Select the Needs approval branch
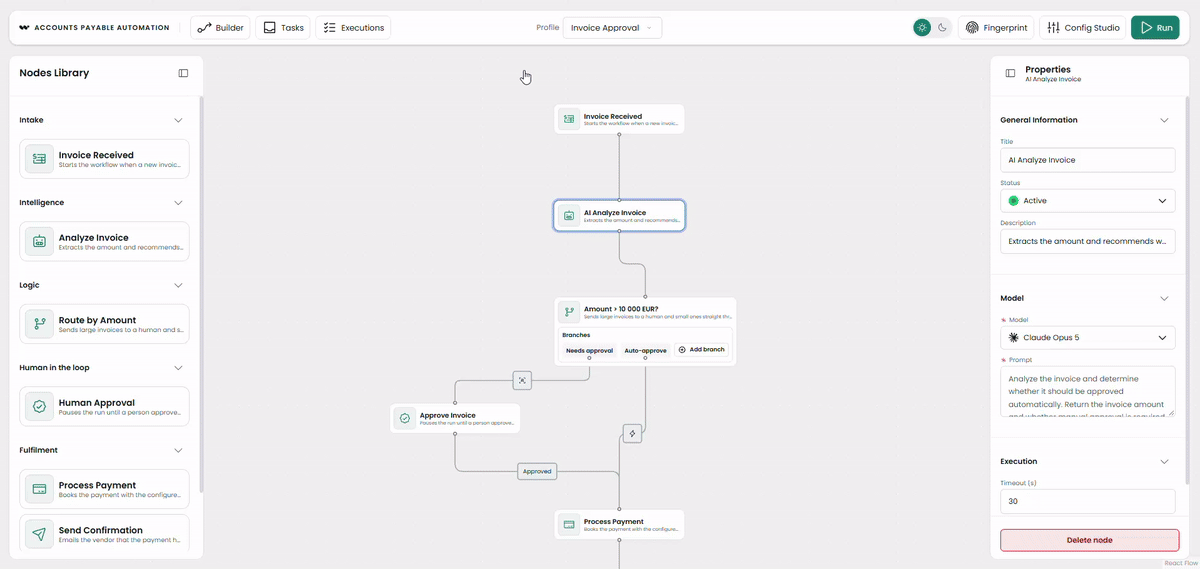1200x569 pixels. (589, 350)
